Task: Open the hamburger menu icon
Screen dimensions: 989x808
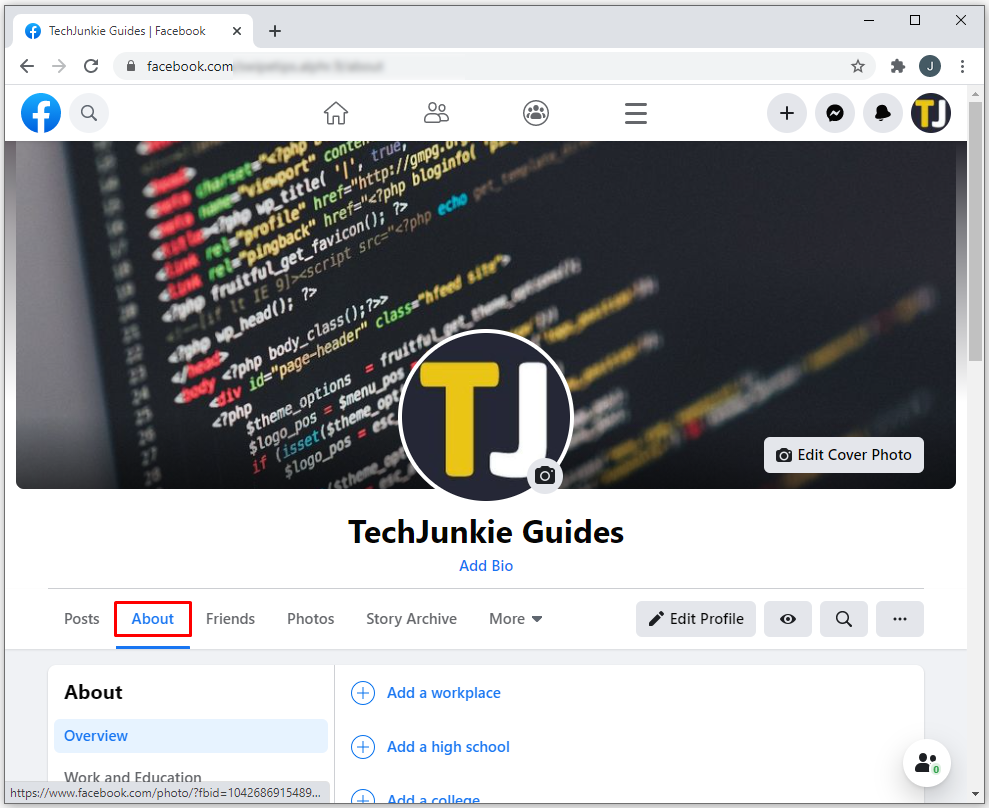Action: (x=636, y=113)
